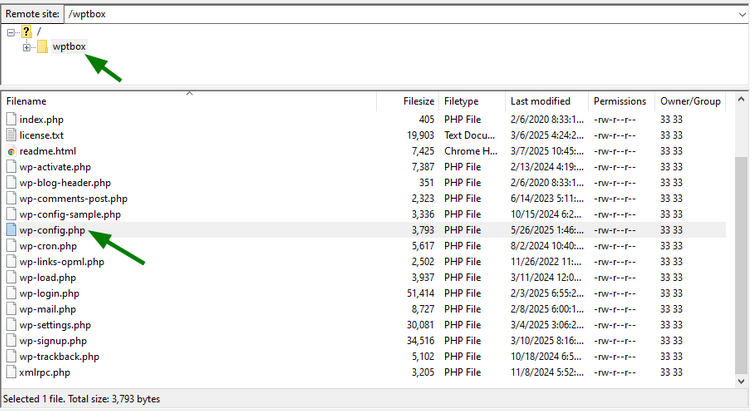Click the wptbox folder icon in tree

42,47
